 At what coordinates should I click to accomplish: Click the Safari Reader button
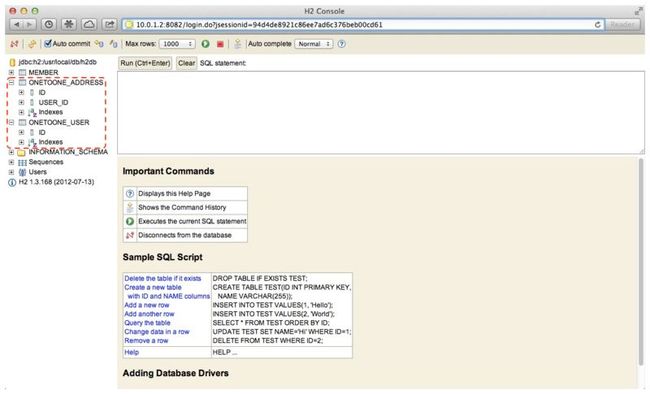(622, 24)
